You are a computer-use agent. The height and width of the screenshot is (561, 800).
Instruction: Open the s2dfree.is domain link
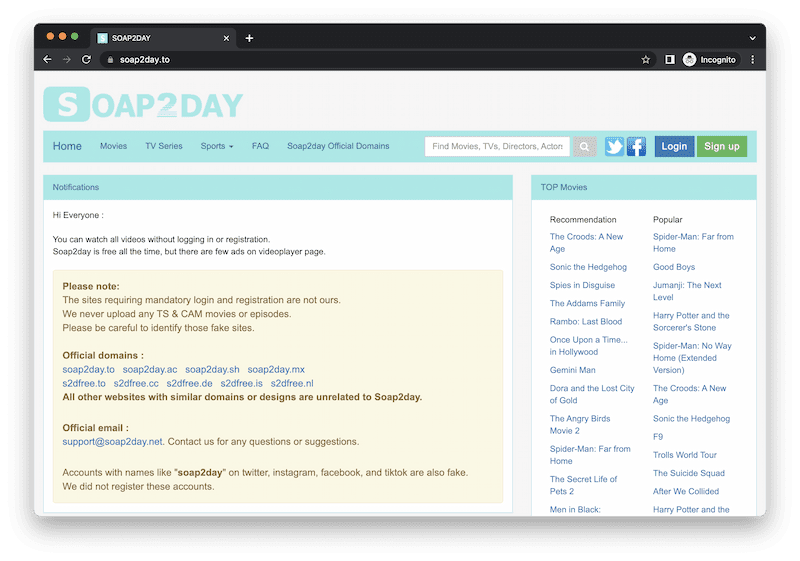(x=241, y=383)
